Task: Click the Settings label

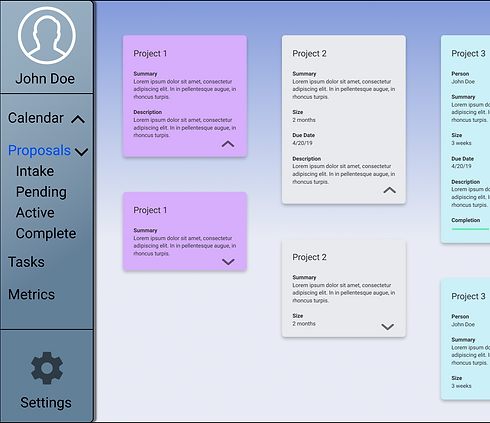Action: pyautogui.click(x=46, y=403)
